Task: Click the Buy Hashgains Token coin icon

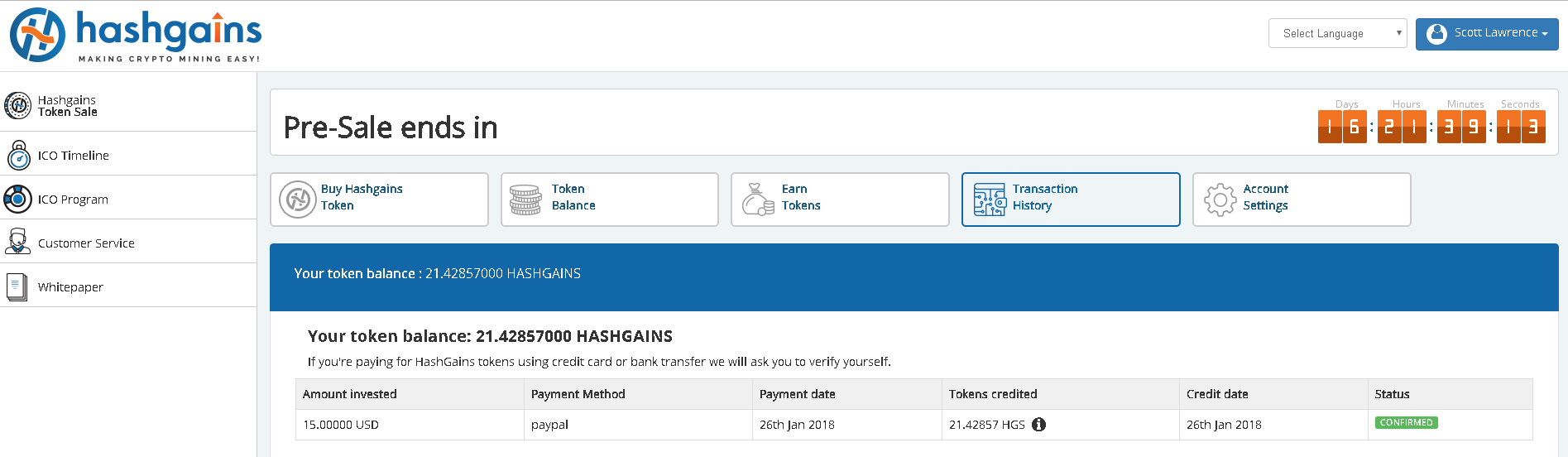Action: tap(298, 200)
